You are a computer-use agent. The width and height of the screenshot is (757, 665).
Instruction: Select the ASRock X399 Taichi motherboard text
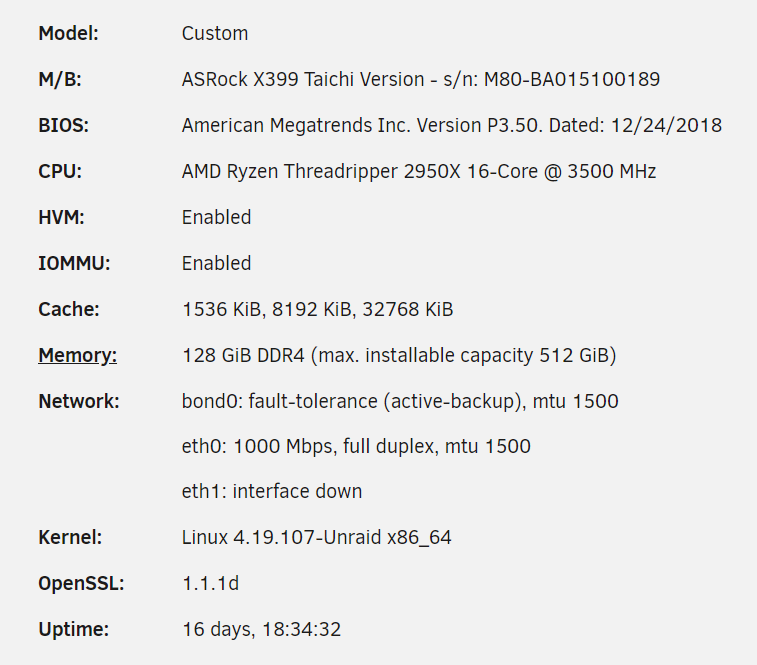tap(303, 79)
